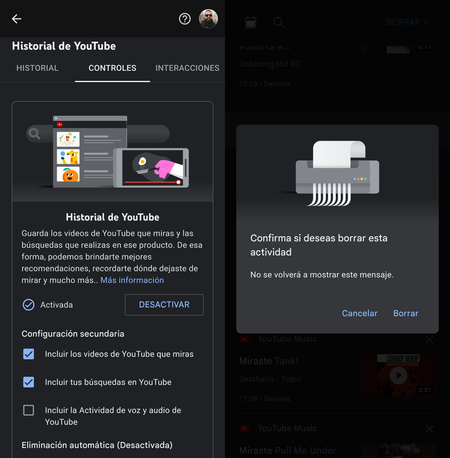Uncheck Incluir los videos de YouTube que miras
Screen dimensions: 450x458
(29, 354)
